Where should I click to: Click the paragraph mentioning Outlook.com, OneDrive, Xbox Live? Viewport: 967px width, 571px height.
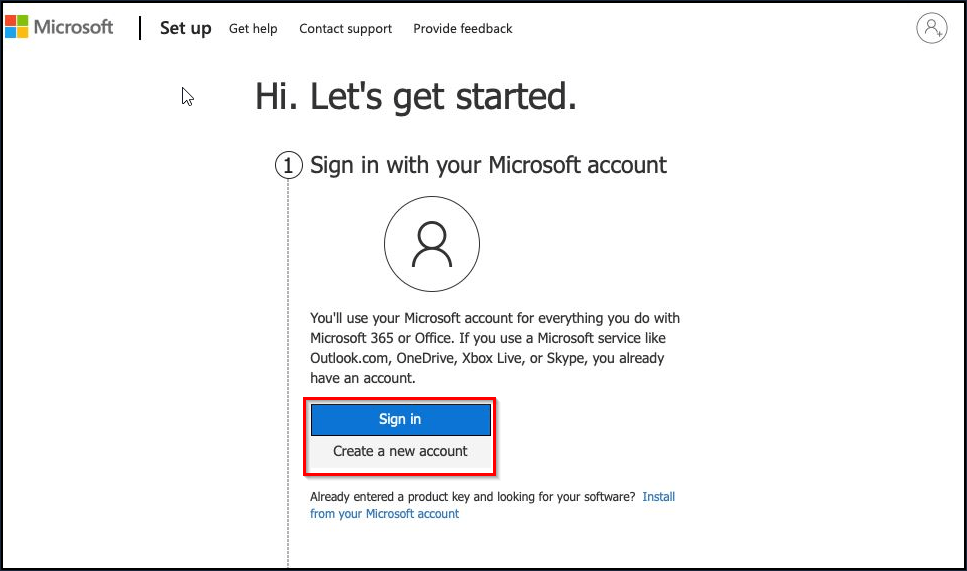(x=495, y=348)
